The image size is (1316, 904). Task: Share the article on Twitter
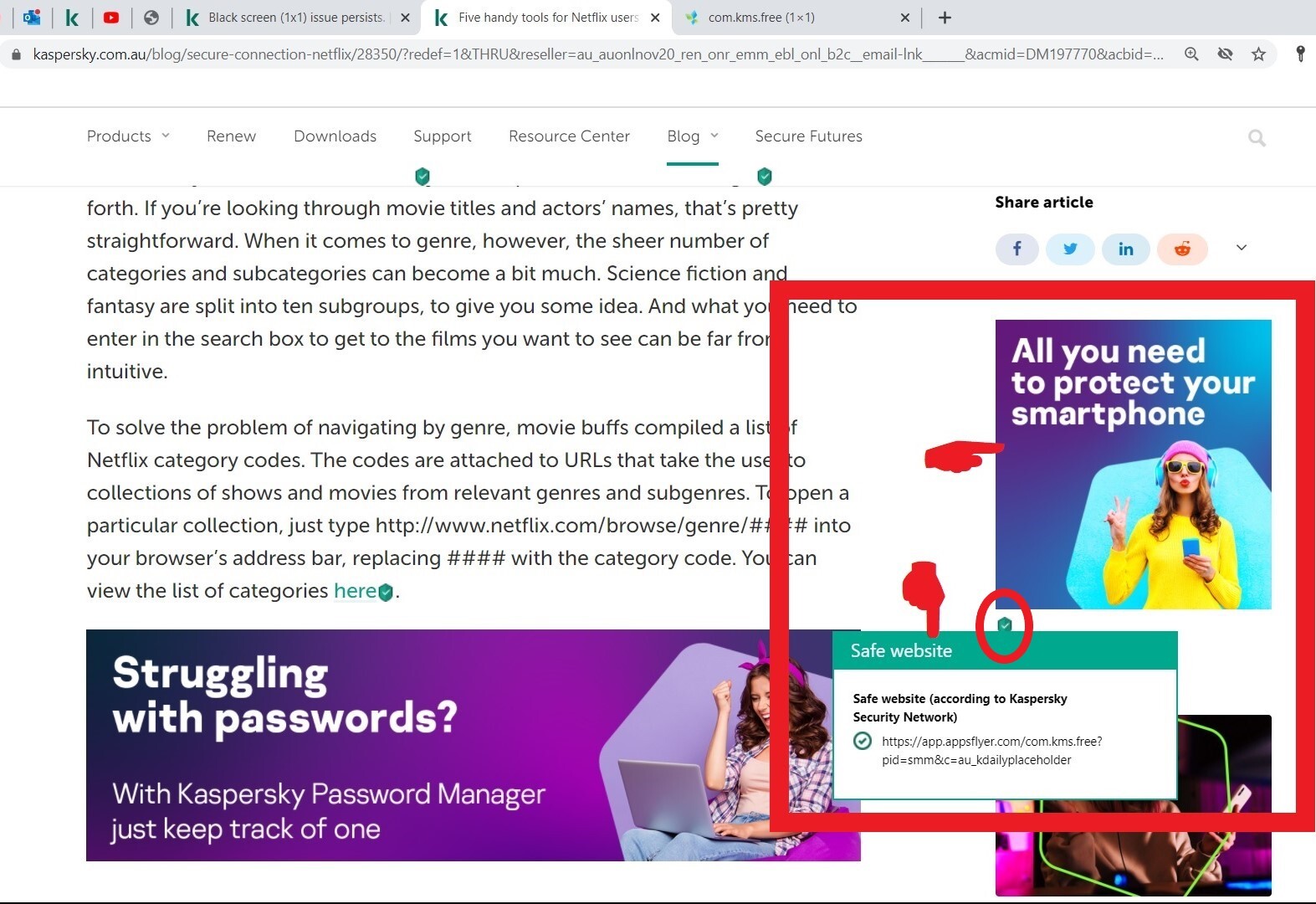(x=1070, y=249)
